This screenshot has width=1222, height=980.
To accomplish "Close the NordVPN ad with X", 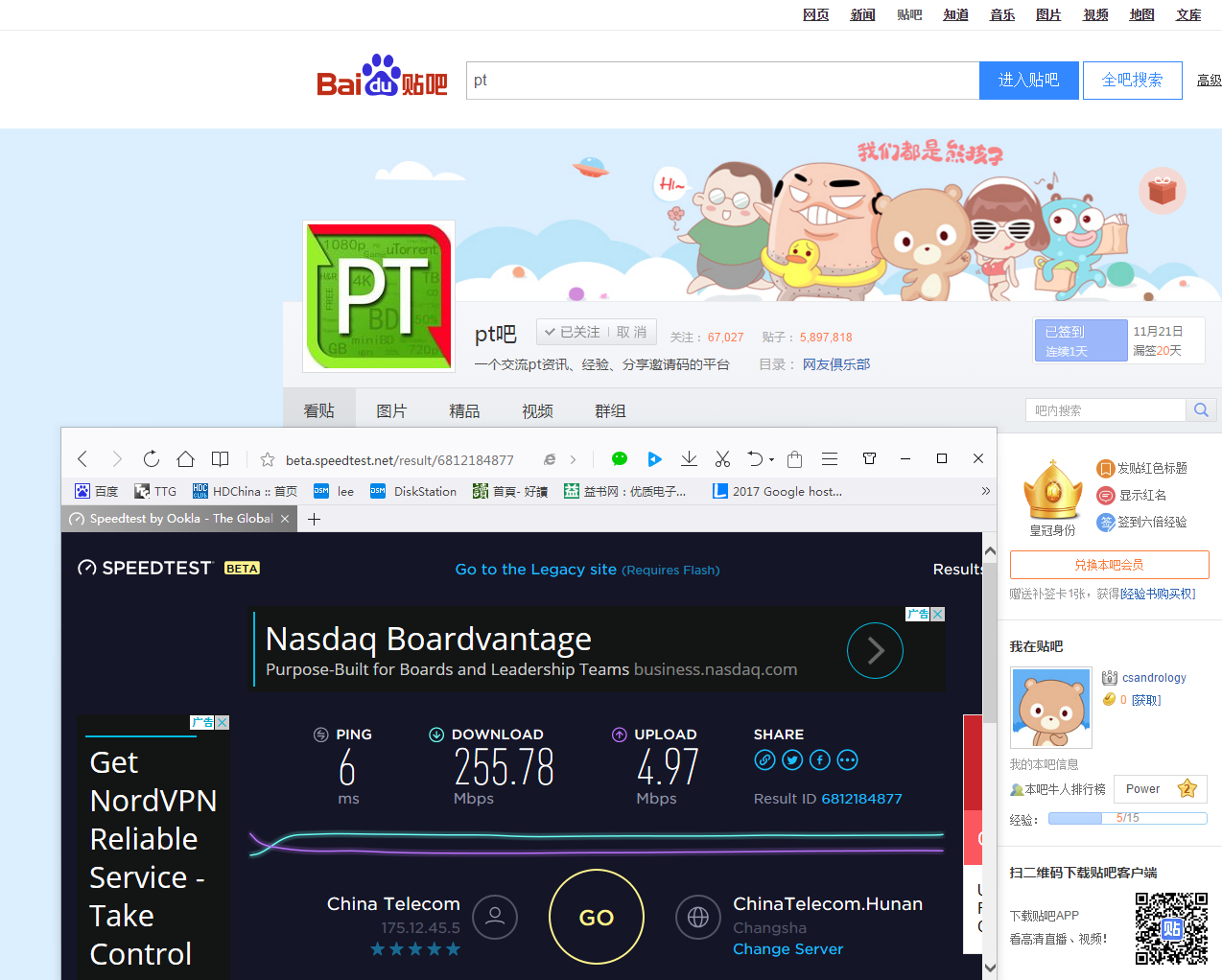I will click(x=223, y=722).
